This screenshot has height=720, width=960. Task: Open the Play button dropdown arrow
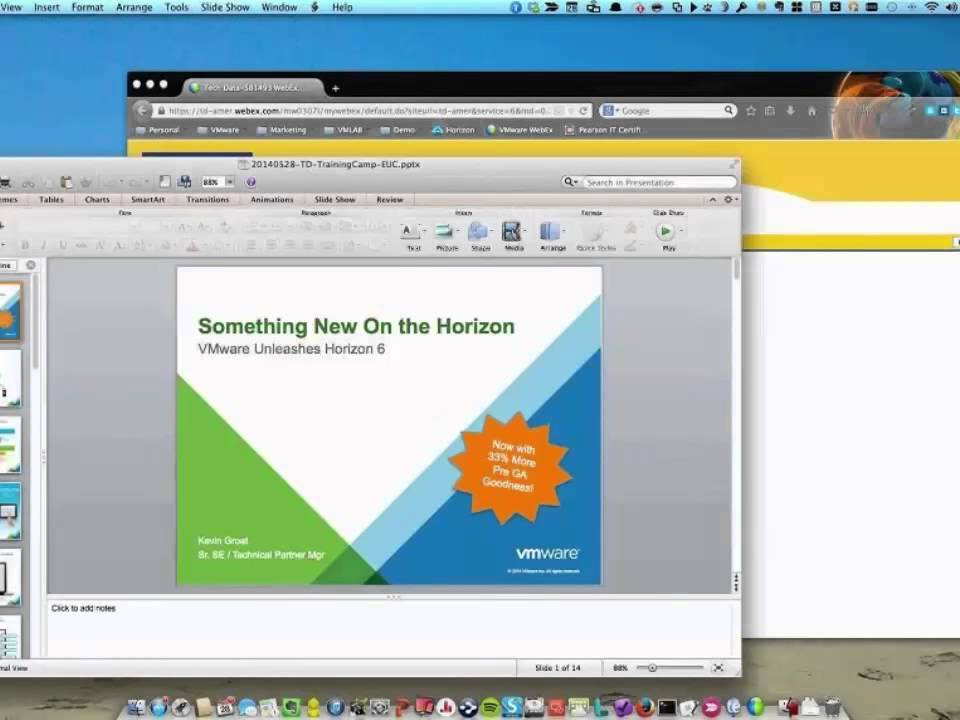[x=681, y=231]
